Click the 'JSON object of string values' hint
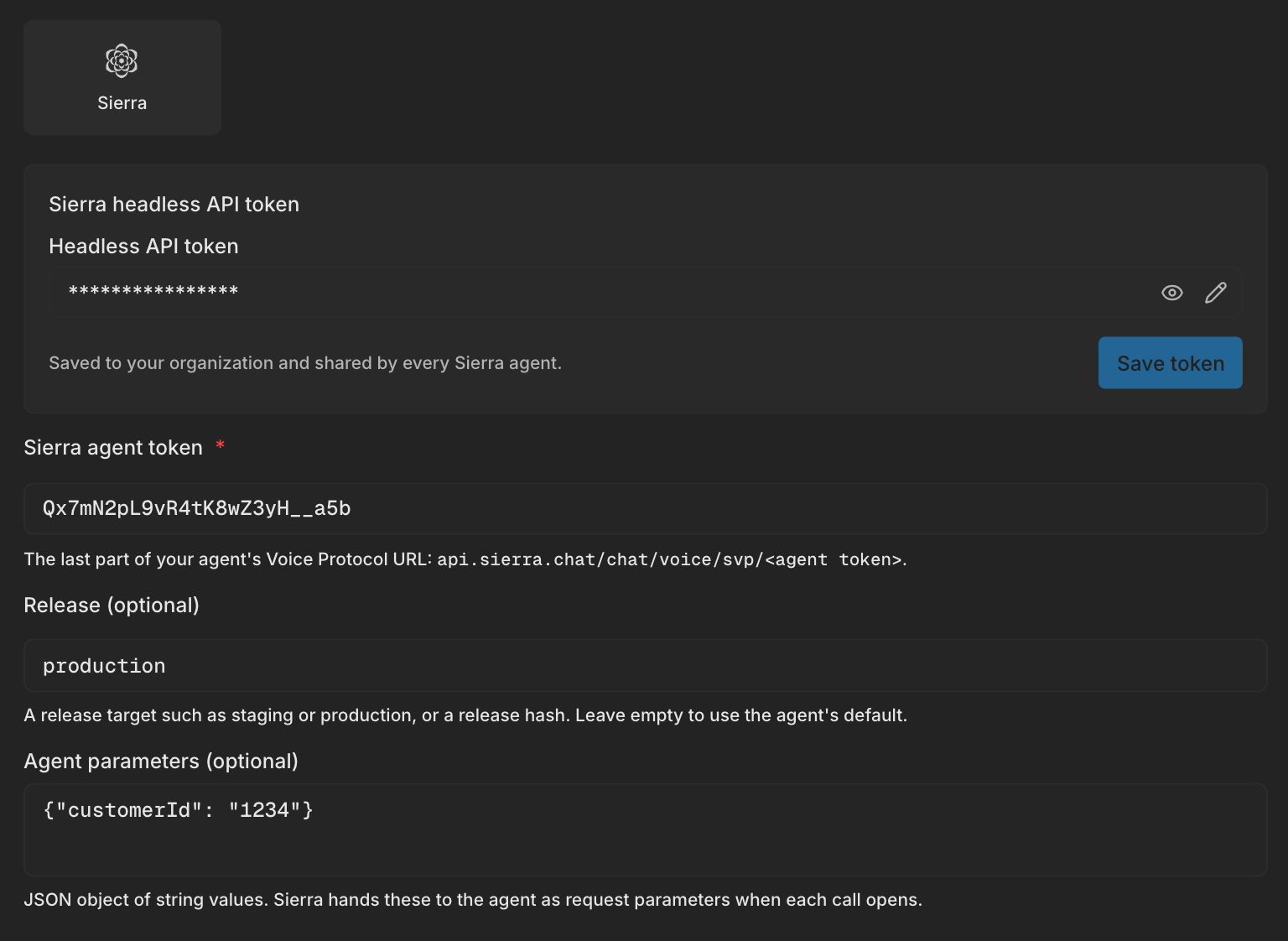Image resolution: width=1288 pixels, height=941 pixels. (473, 900)
